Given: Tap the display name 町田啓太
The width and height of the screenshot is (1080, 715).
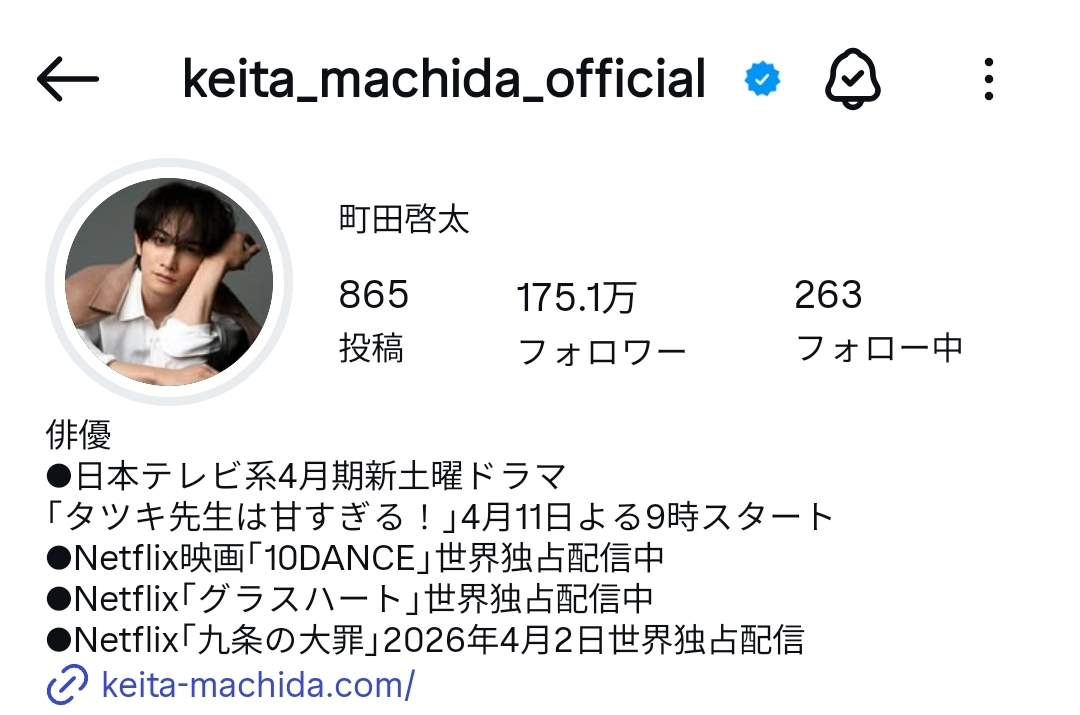Looking at the screenshot, I should pyautogui.click(x=404, y=220).
